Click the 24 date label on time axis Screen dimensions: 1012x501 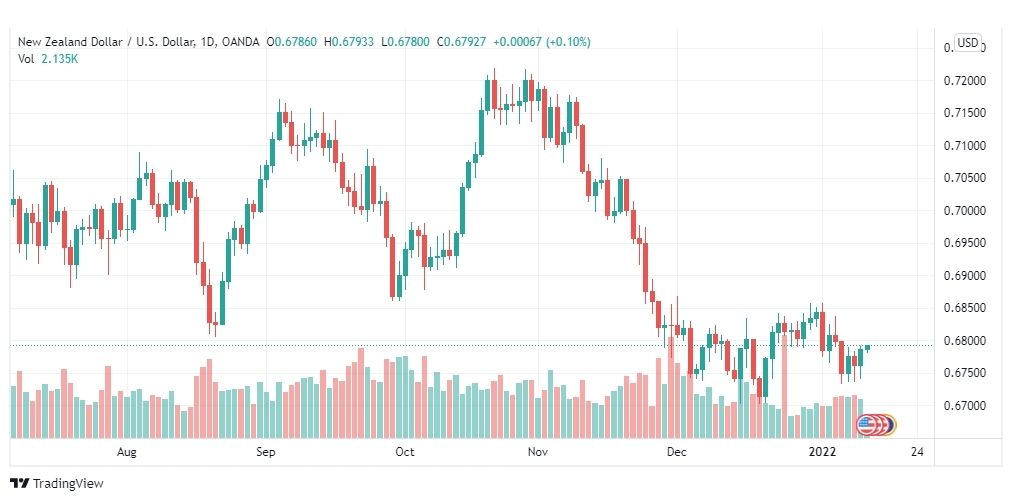(916, 452)
